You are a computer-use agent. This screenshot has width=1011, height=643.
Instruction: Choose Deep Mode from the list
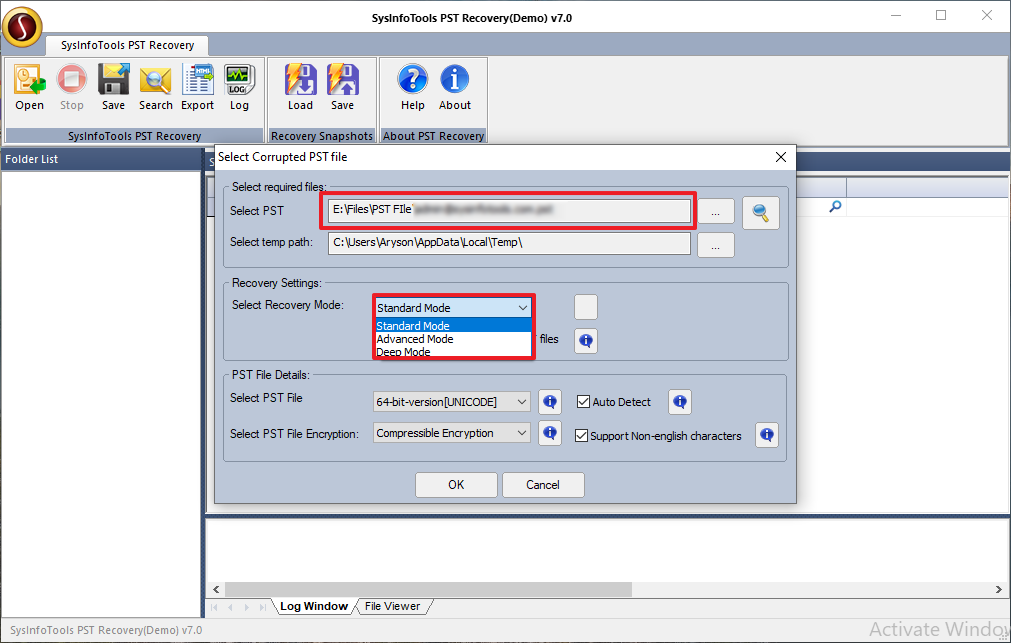tap(453, 351)
